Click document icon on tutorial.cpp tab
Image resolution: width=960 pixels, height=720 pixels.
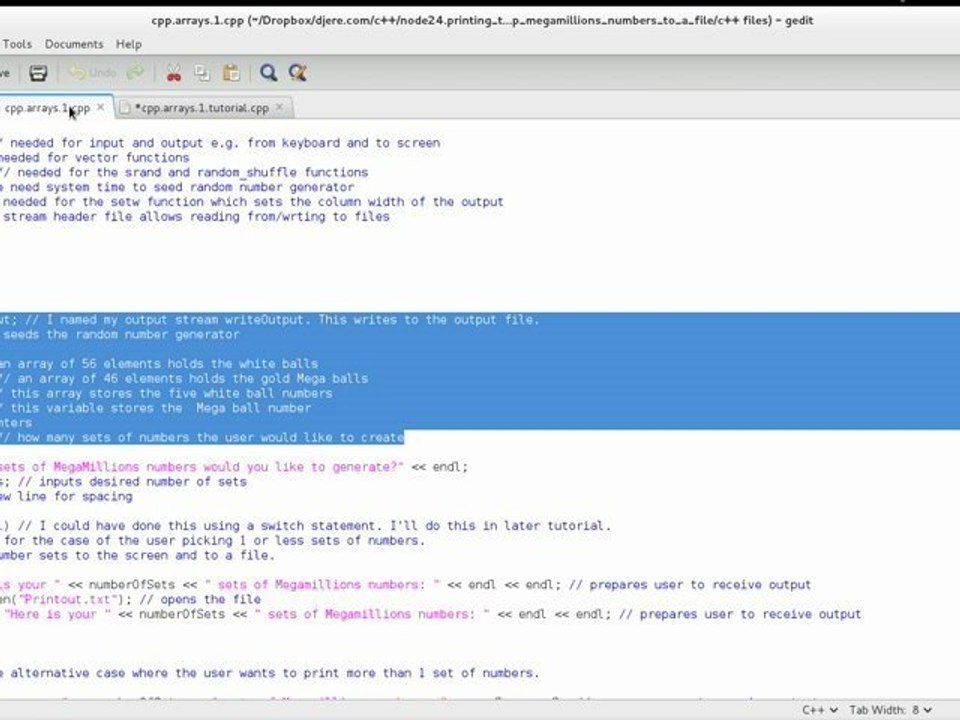tap(125, 108)
